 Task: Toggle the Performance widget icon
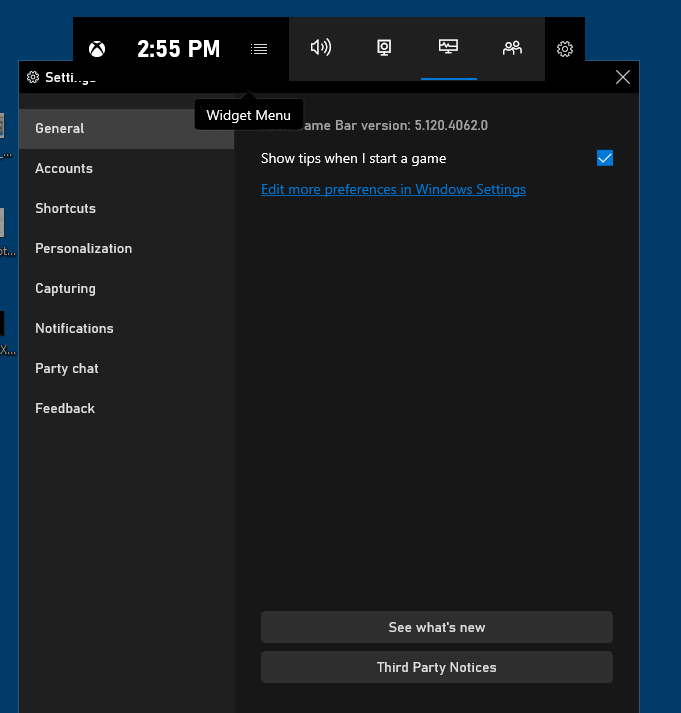click(x=448, y=48)
